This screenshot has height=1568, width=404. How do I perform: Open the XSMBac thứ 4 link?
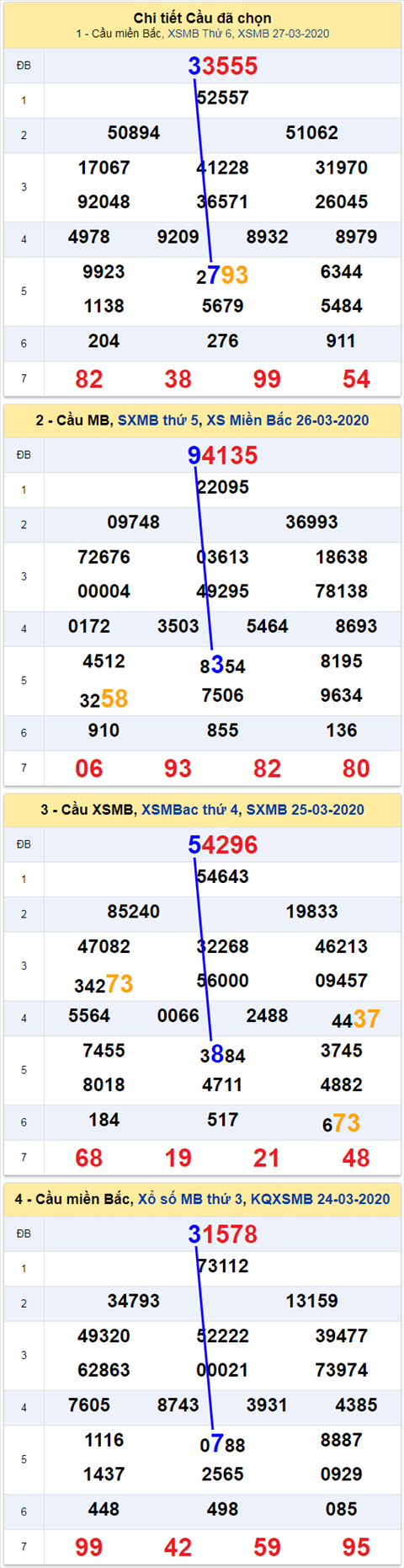tap(190, 809)
